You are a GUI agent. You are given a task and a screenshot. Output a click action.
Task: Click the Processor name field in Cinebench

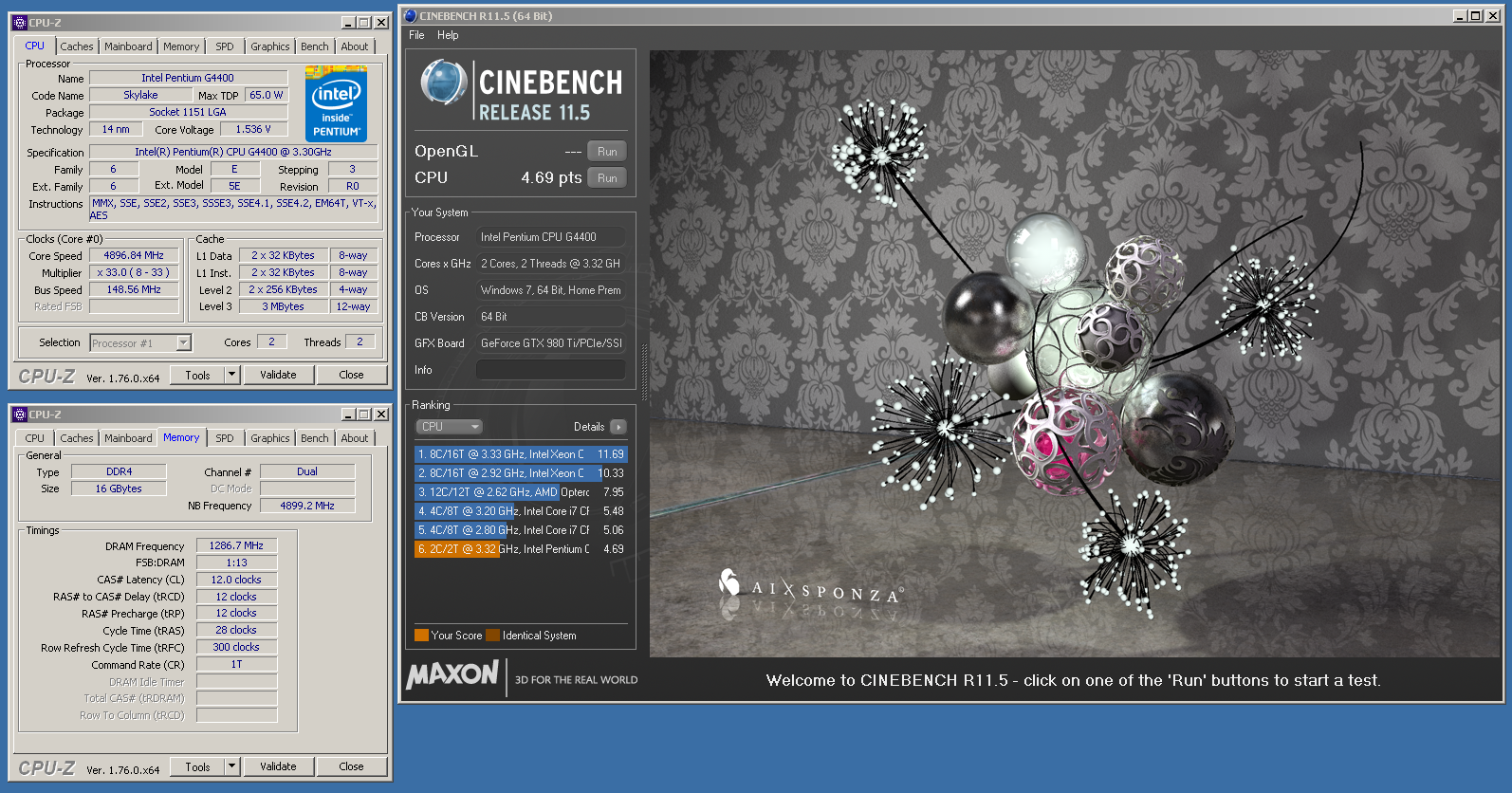click(x=551, y=237)
